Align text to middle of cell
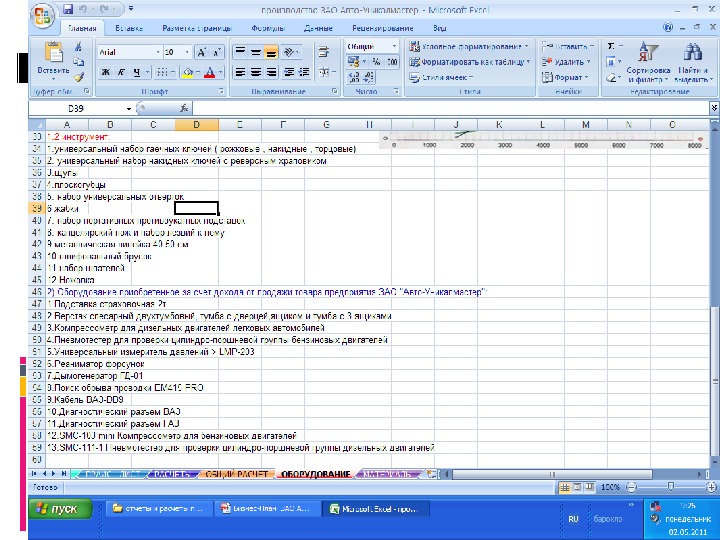The image size is (720, 540). (x=256, y=52)
